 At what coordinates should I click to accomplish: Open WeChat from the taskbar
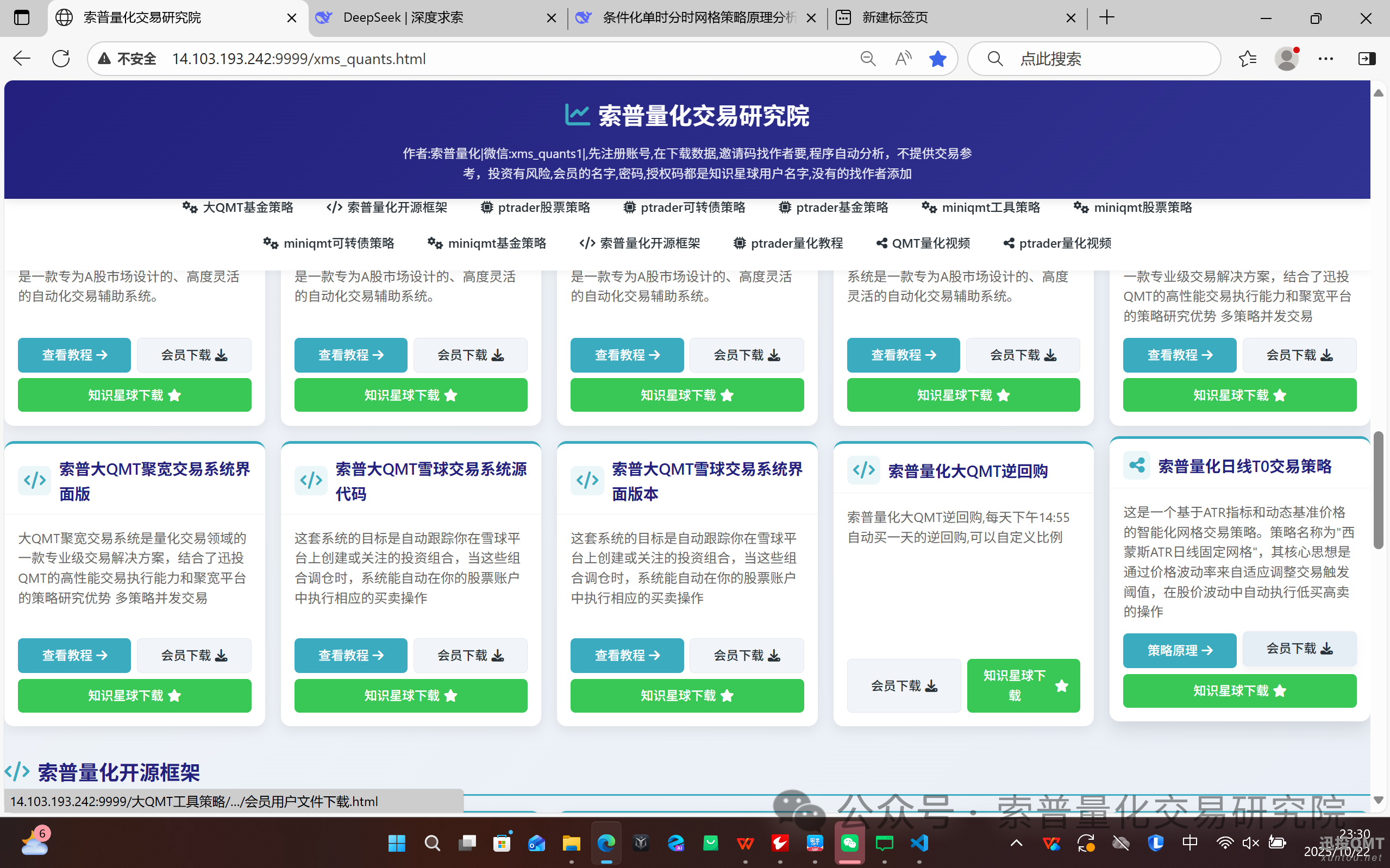pyautogui.click(x=850, y=842)
